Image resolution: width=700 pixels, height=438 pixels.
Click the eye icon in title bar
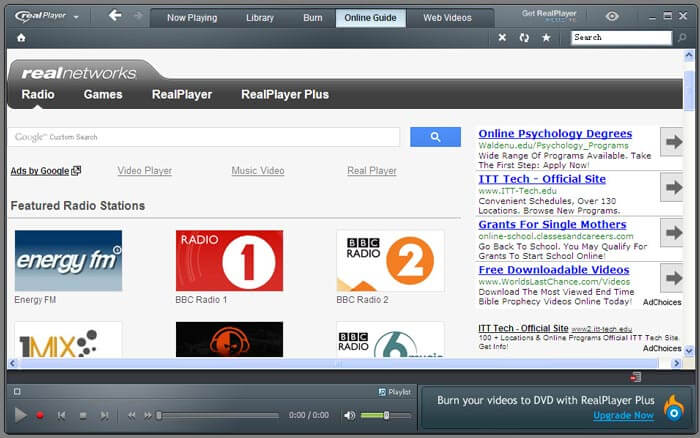click(612, 17)
